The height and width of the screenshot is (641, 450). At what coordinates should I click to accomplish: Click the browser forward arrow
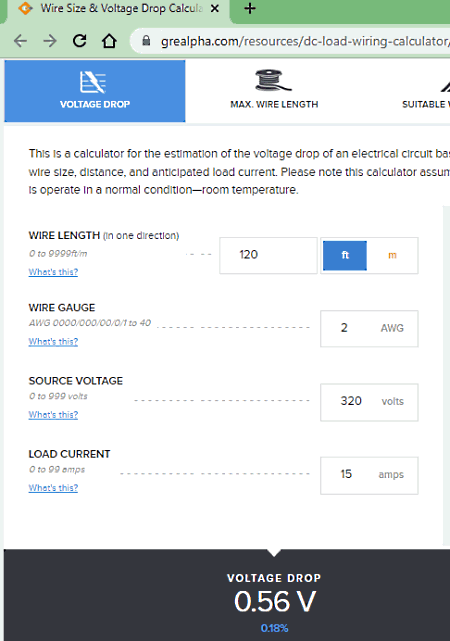coord(50,41)
